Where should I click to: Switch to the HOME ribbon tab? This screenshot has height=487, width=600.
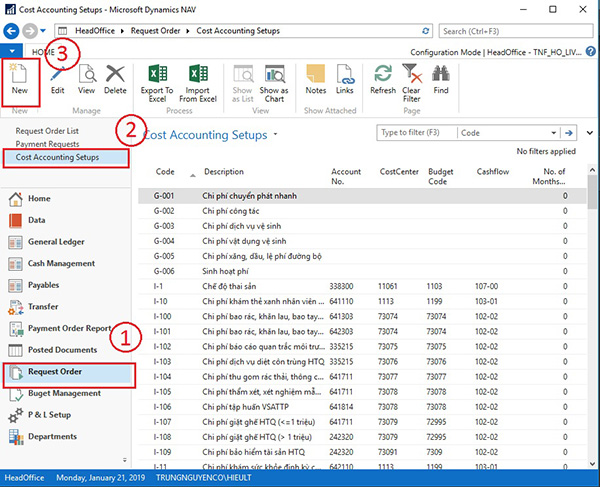(43, 52)
